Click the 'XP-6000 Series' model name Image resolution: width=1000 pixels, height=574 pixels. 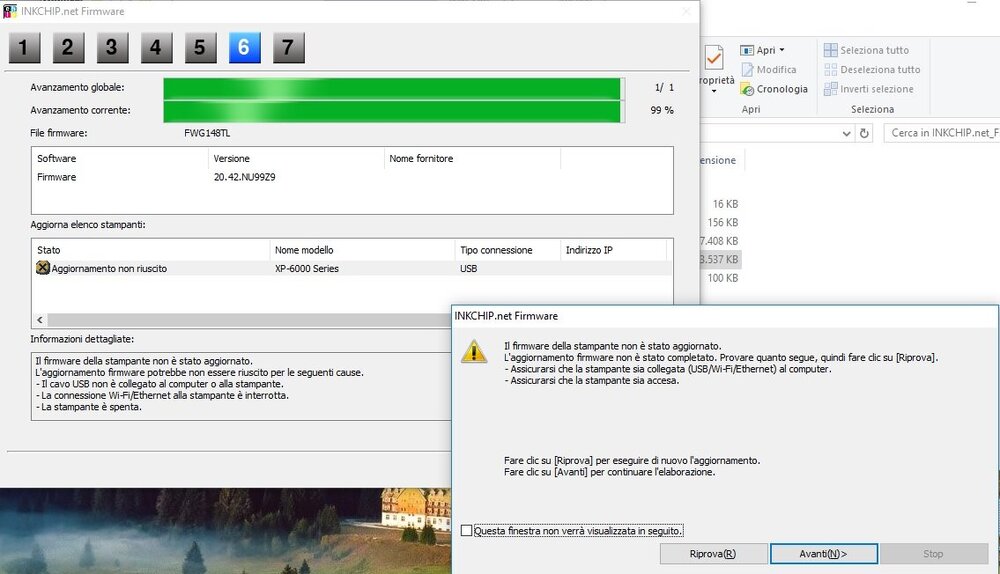coord(307,269)
